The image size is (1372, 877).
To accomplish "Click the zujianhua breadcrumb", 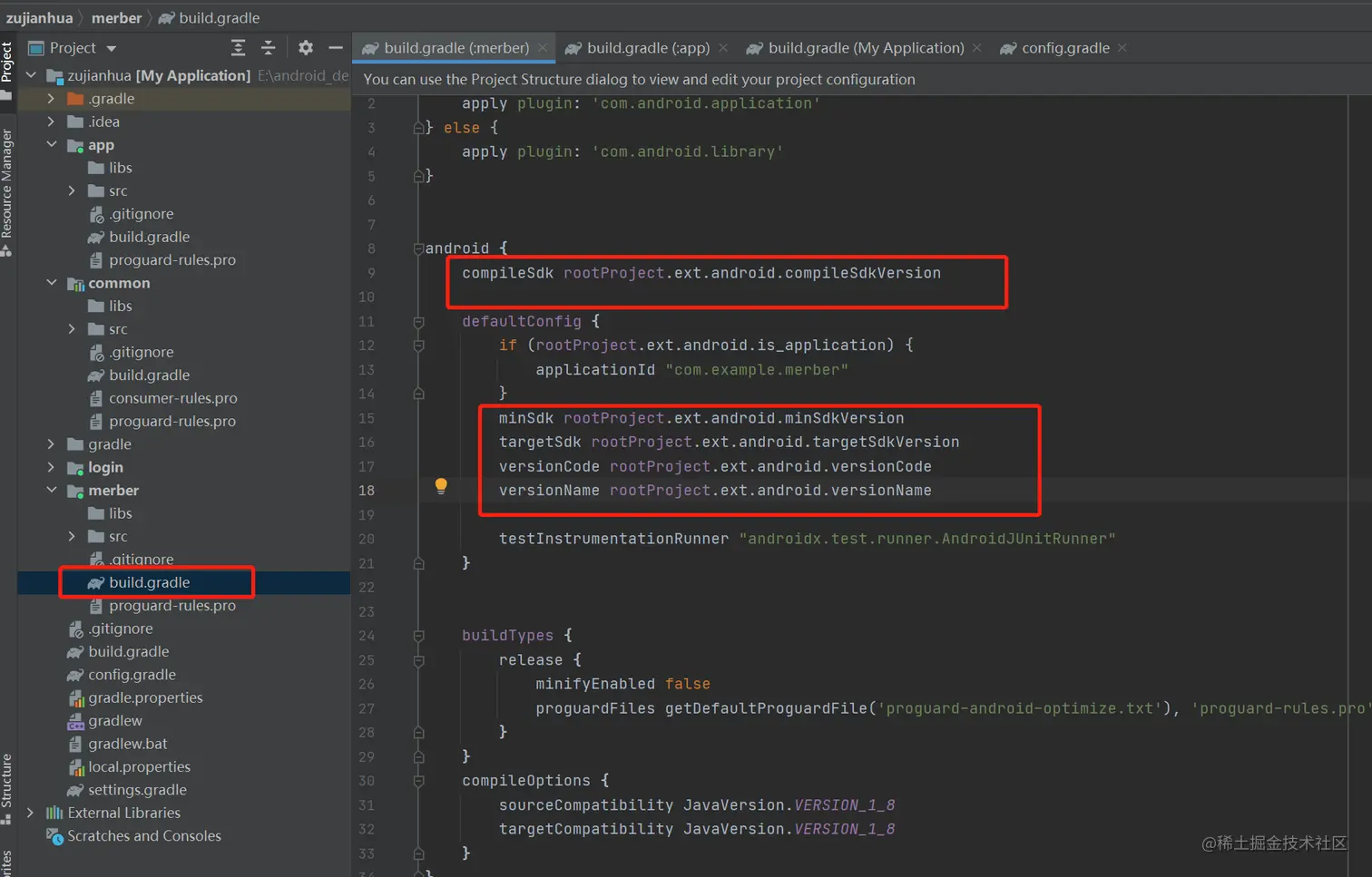I will point(39,18).
